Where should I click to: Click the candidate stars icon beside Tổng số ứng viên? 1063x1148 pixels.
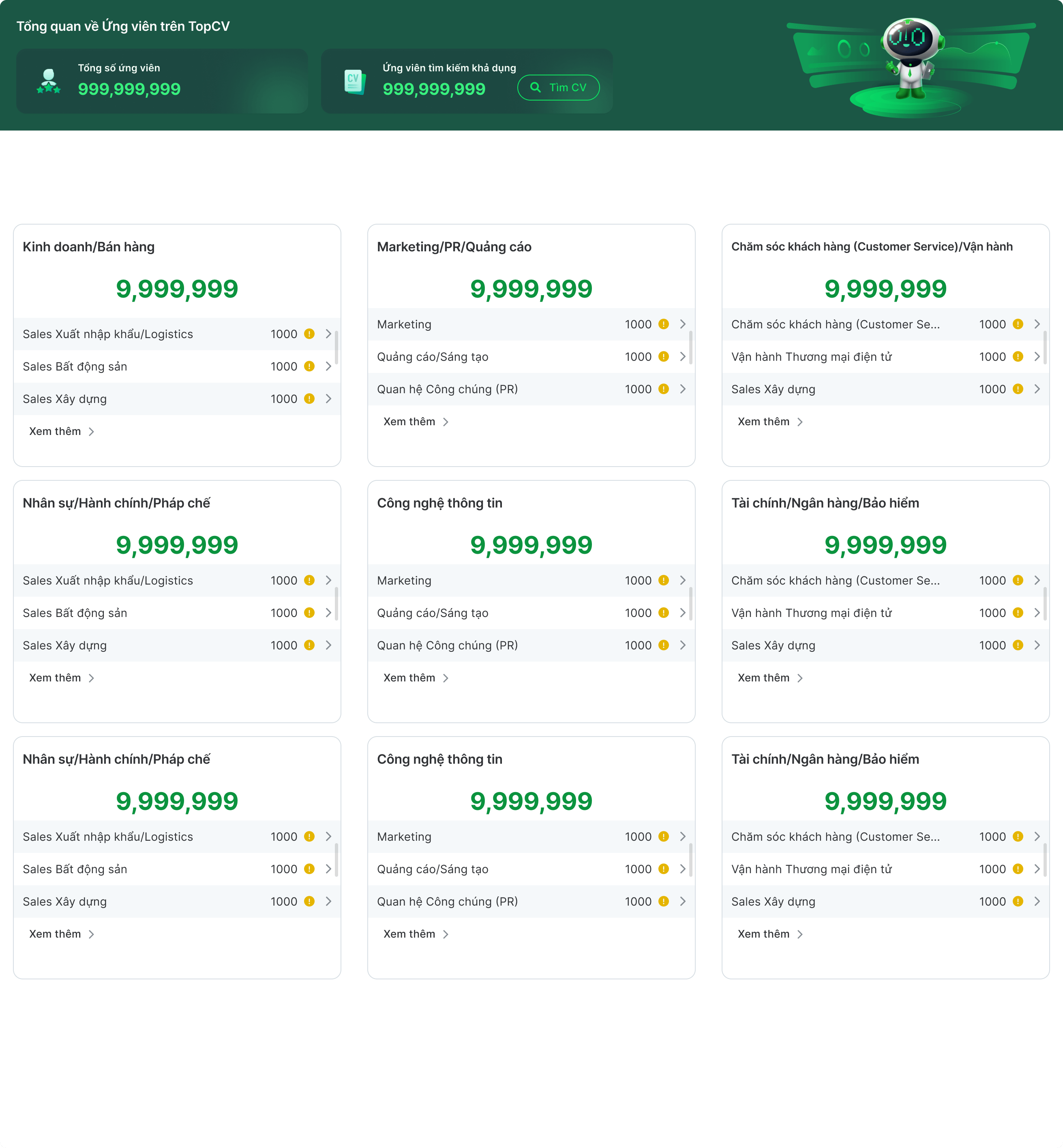coord(48,81)
